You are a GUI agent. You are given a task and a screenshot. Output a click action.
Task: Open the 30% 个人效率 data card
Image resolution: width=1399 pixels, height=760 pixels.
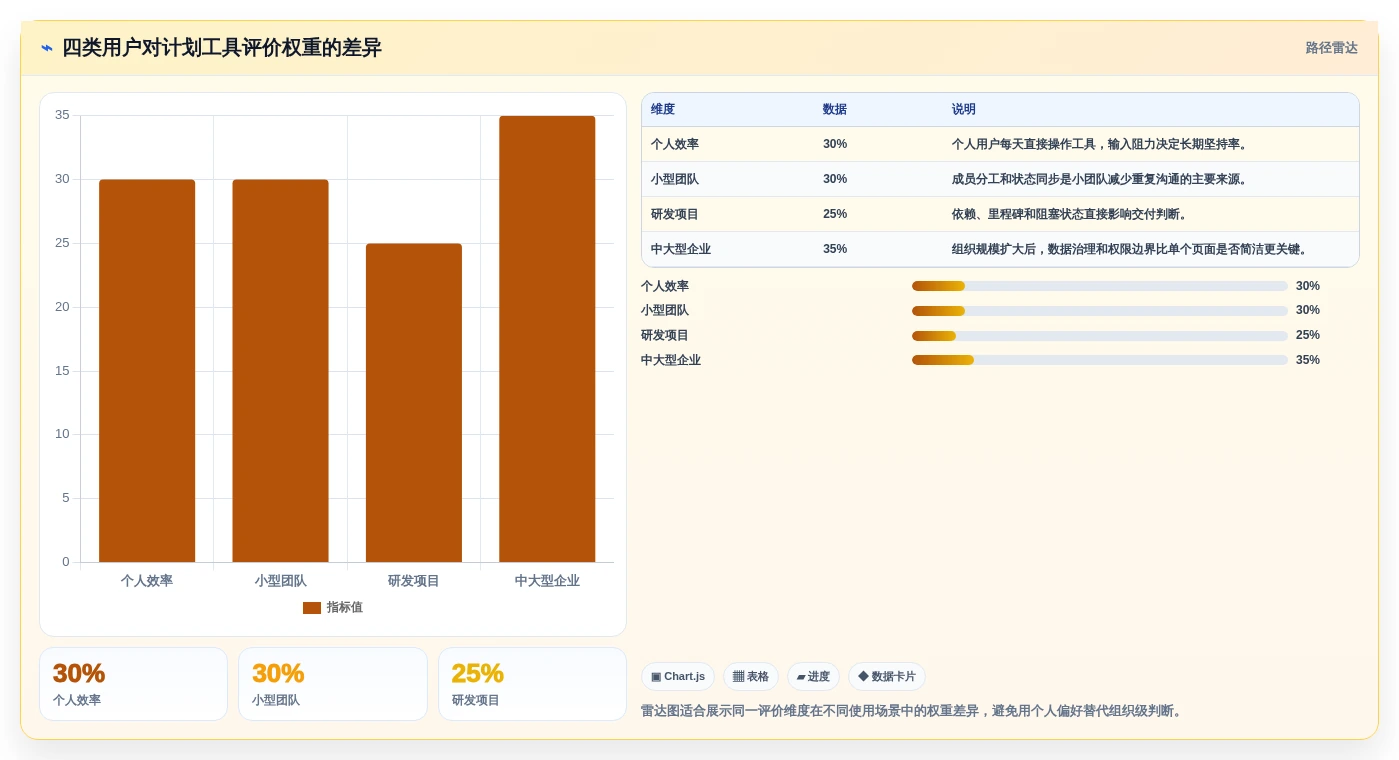pyautogui.click(x=133, y=684)
